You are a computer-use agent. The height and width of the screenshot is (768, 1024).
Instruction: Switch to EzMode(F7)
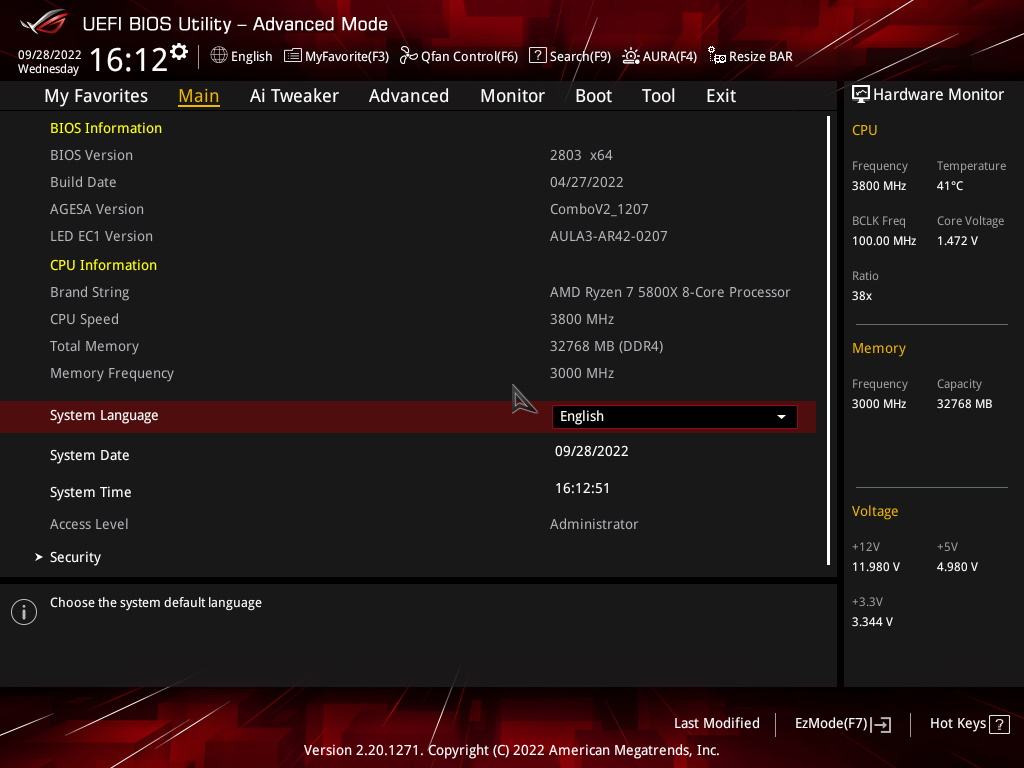842,724
